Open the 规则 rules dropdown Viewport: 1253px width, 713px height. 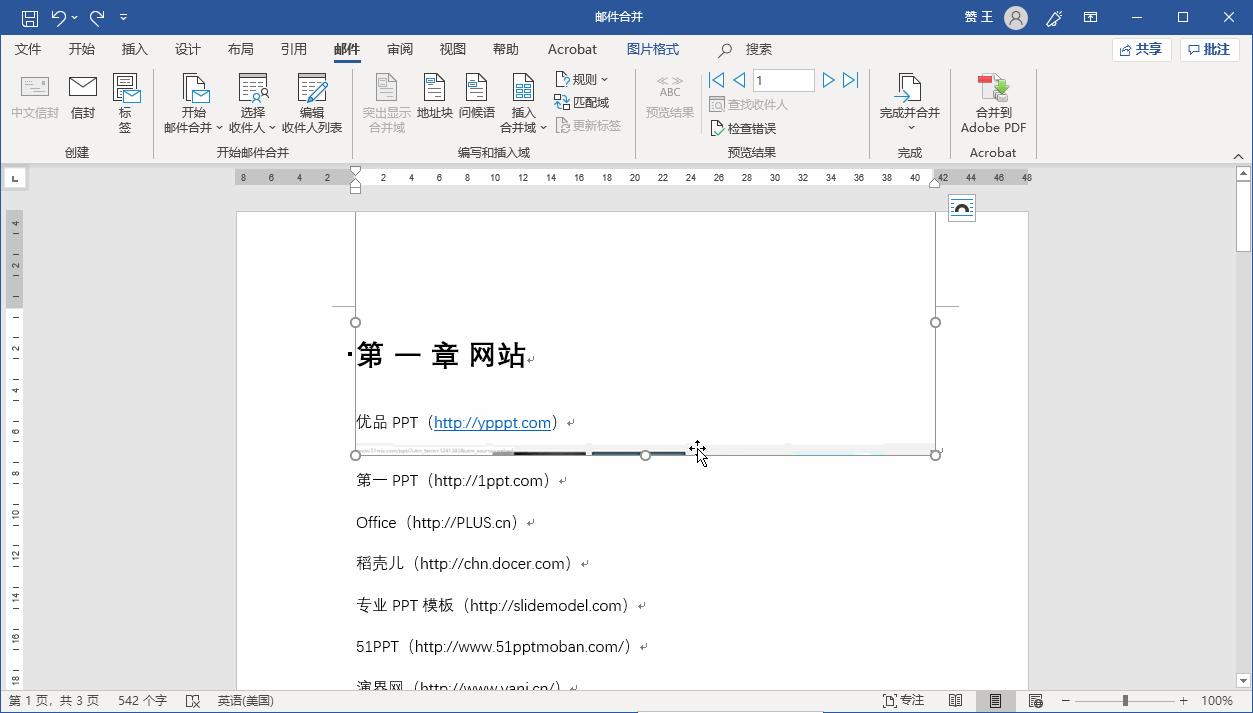pos(581,78)
